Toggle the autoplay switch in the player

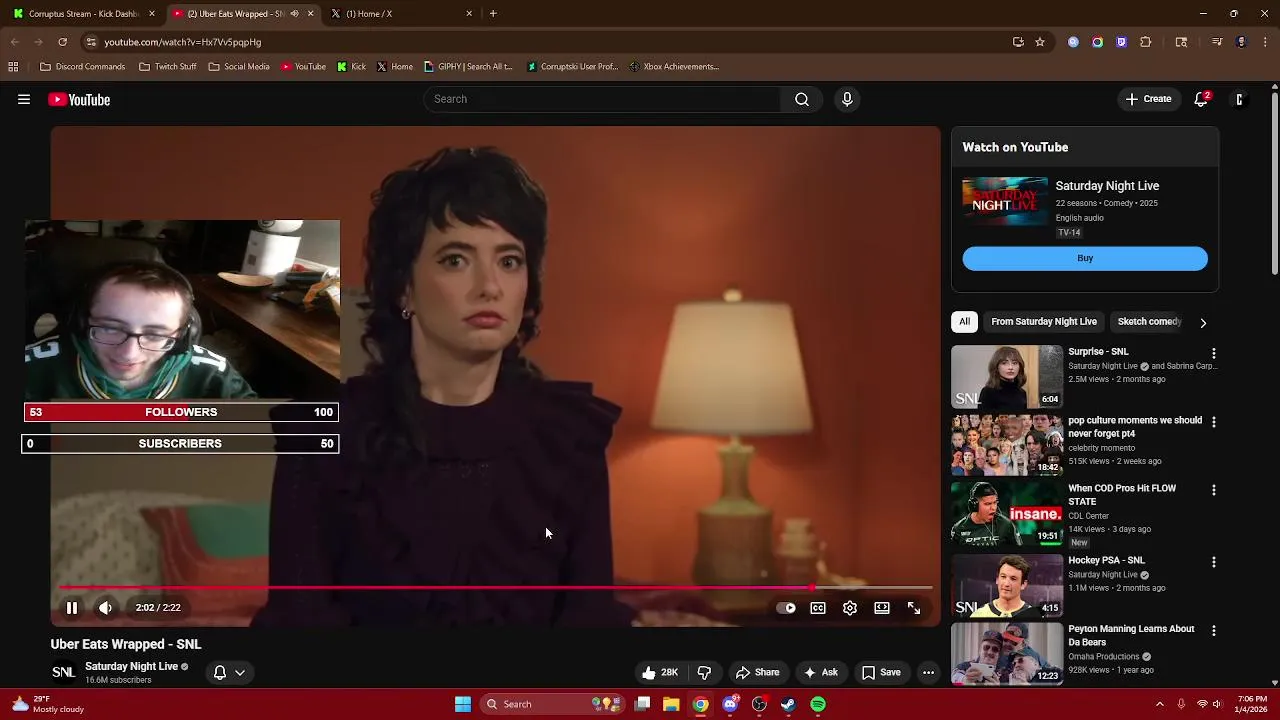(786, 607)
